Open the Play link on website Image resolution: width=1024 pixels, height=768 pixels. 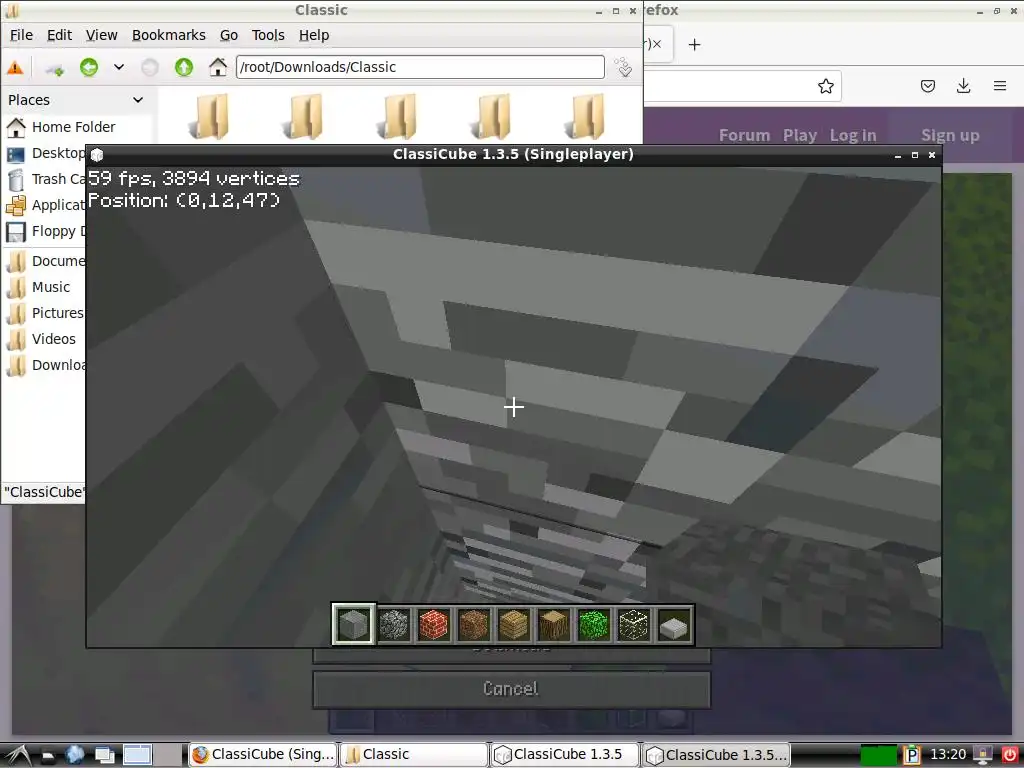coord(800,135)
